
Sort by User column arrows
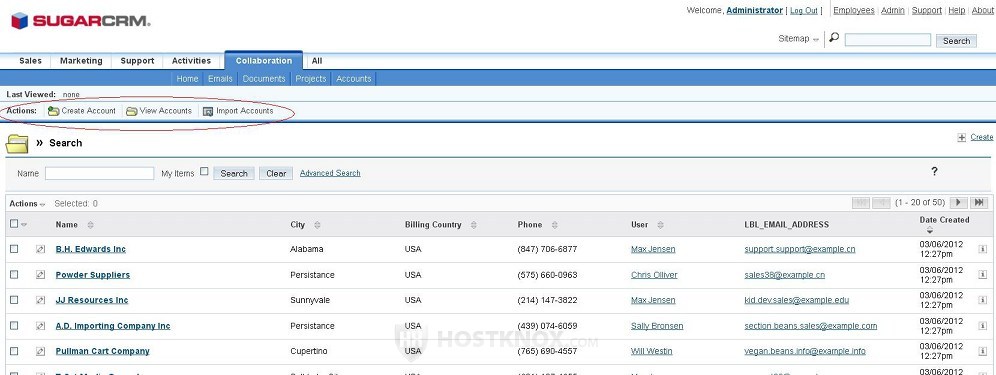[x=660, y=225]
